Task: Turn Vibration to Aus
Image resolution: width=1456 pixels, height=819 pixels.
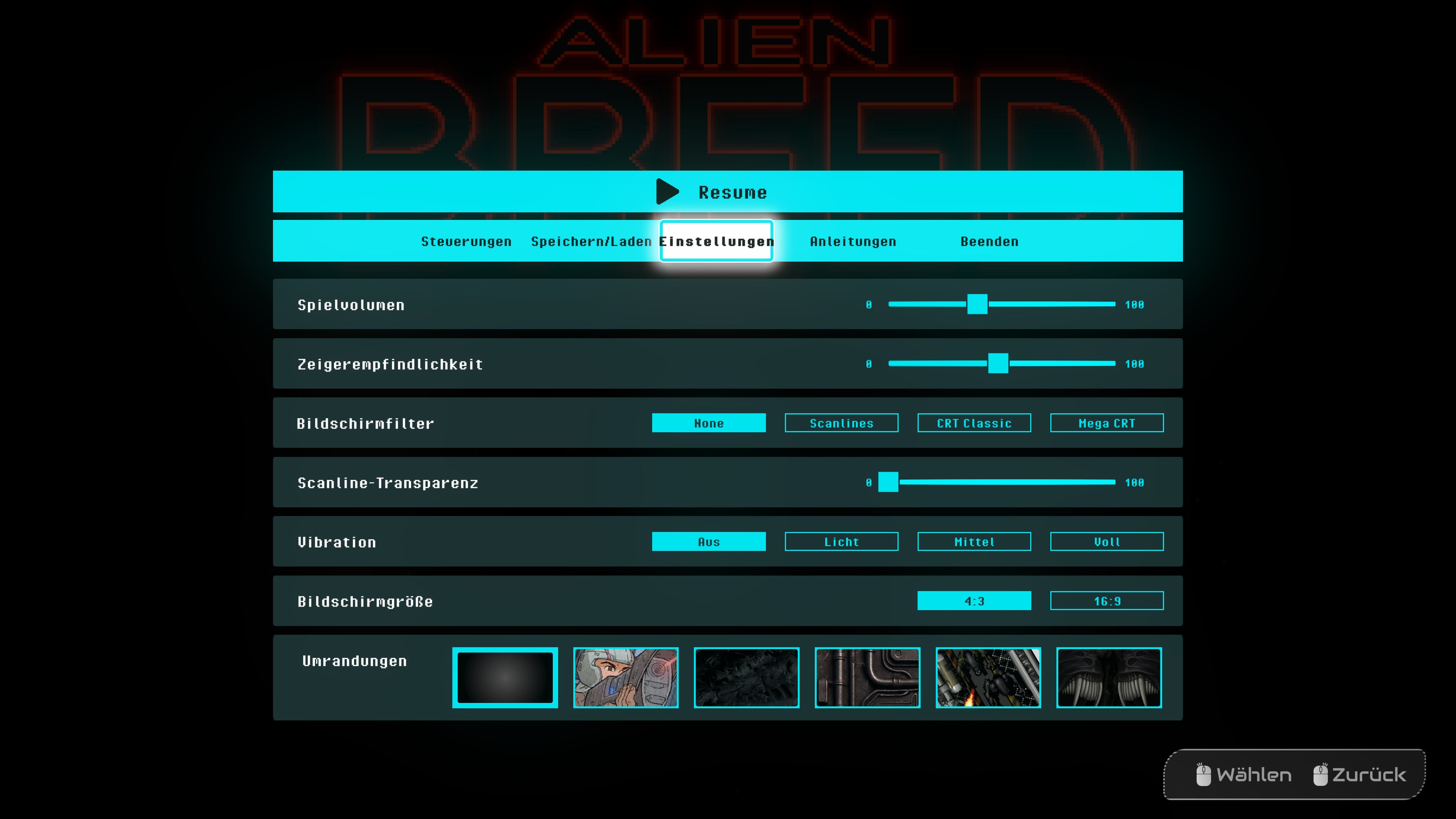Action: coord(709,541)
